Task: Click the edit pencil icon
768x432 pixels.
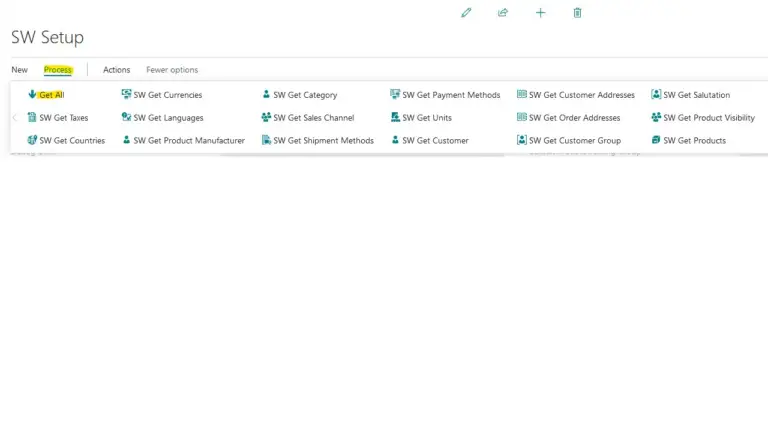Action: point(466,13)
